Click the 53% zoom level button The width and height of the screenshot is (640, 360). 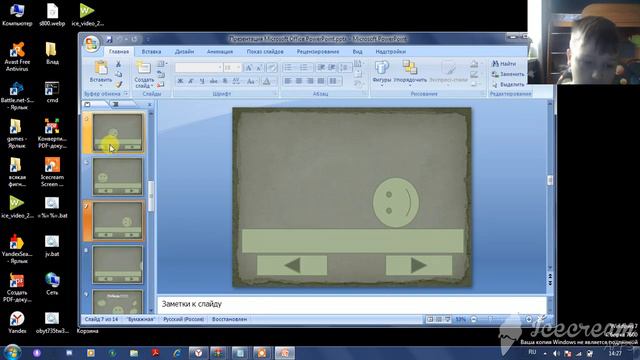[x=460, y=319]
